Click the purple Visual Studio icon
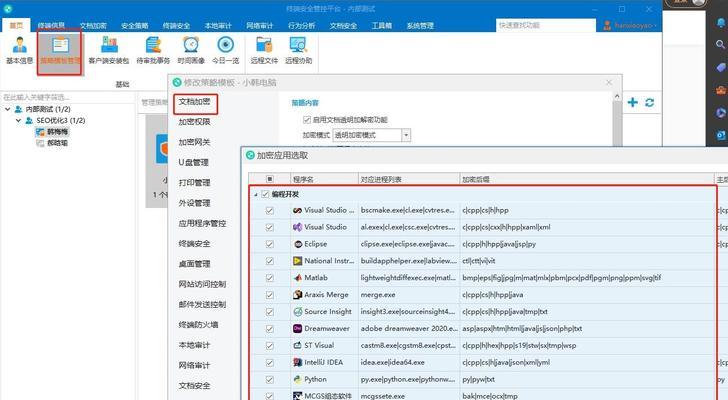The image size is (728, 400). pyautogui.click(x=298, y=227)
